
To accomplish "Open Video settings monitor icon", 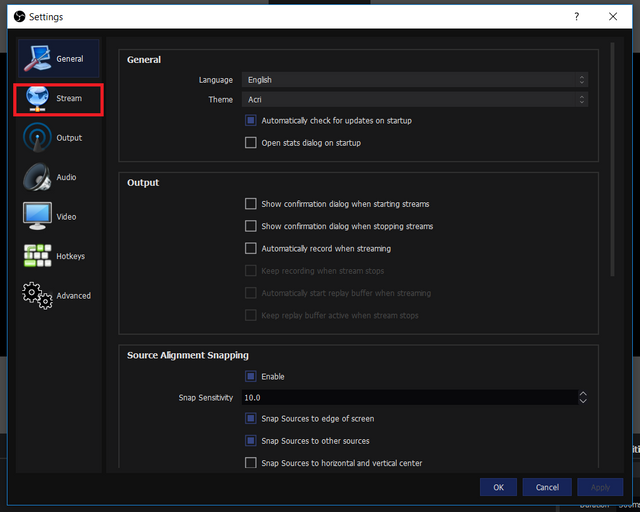I will [37, 216].
